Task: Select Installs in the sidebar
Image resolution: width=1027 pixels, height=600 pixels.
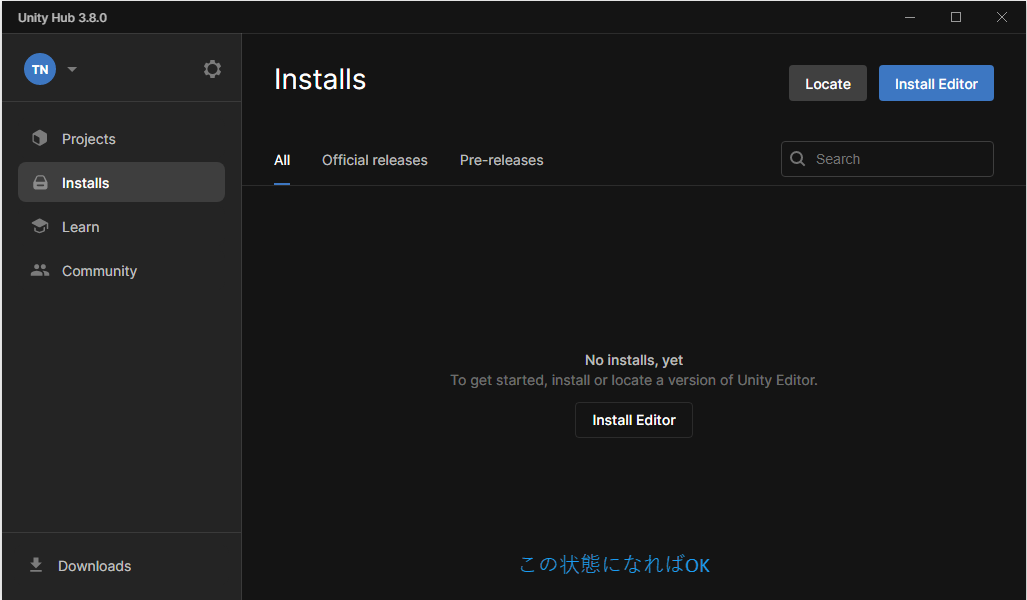Action: point(121,182)
